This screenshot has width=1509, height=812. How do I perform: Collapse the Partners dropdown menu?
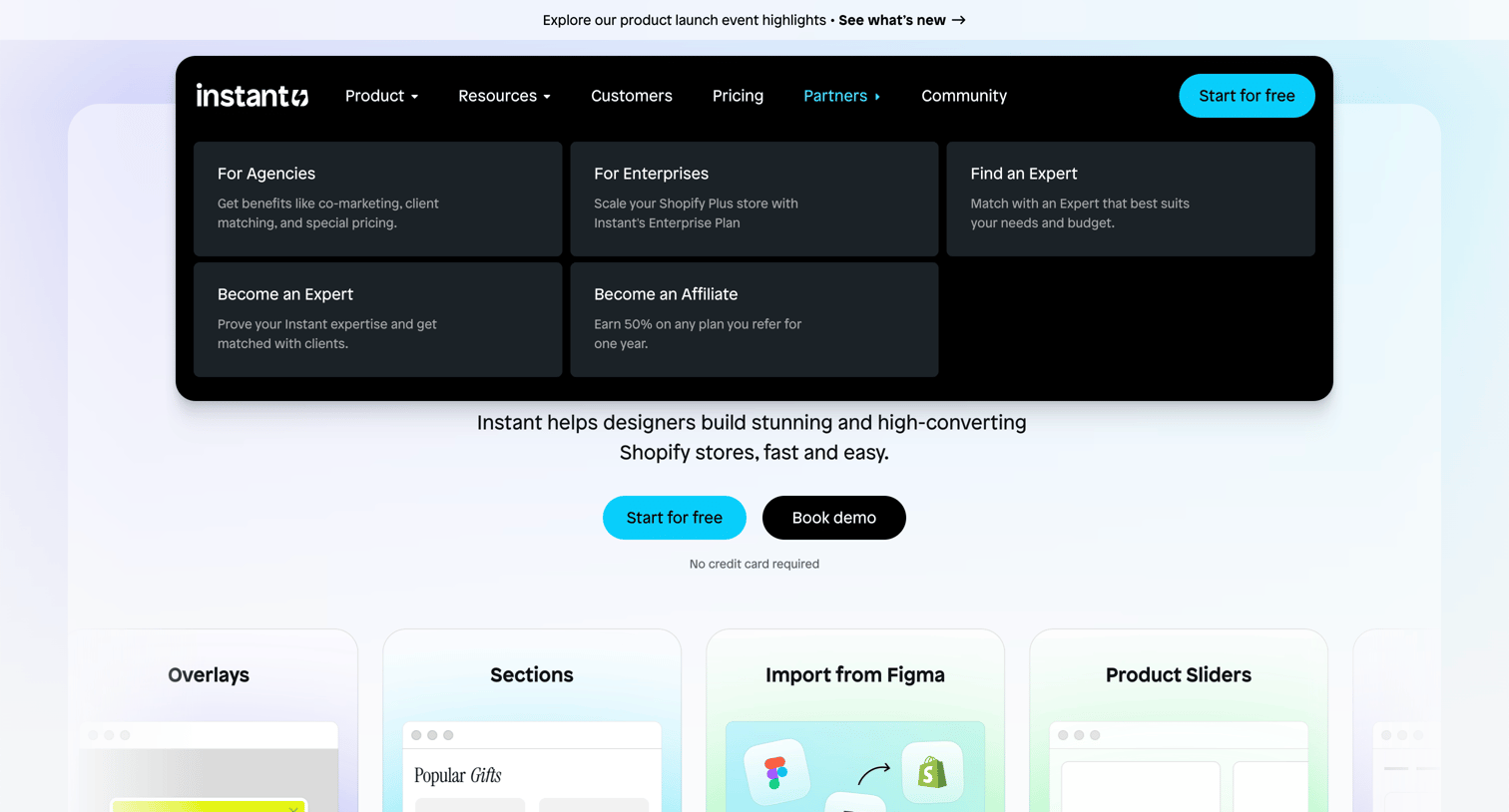pyautogui.click(x=842, y=96)
